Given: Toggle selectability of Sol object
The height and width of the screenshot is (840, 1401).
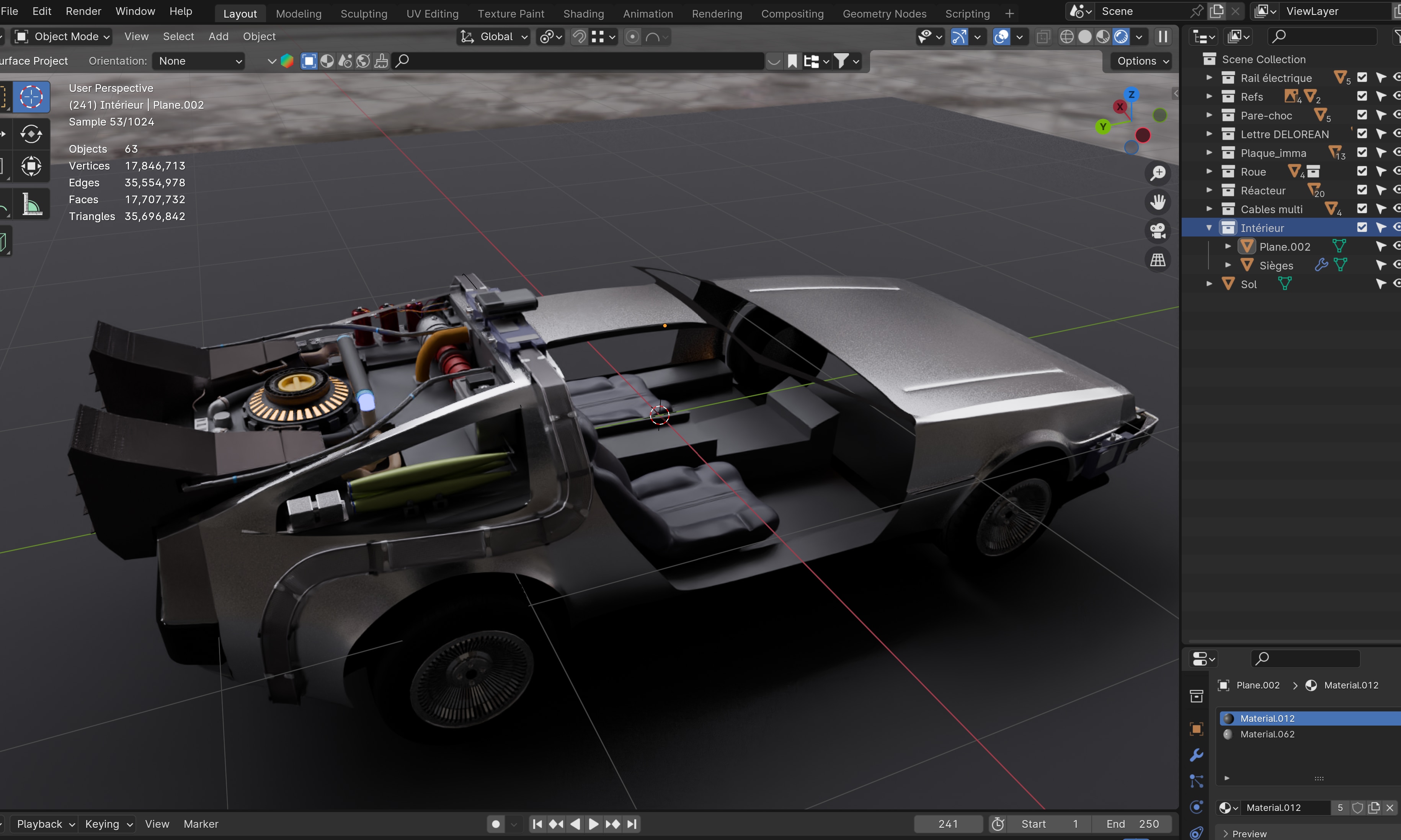Looking at the screenshot, I should (x=1381, y=284).
